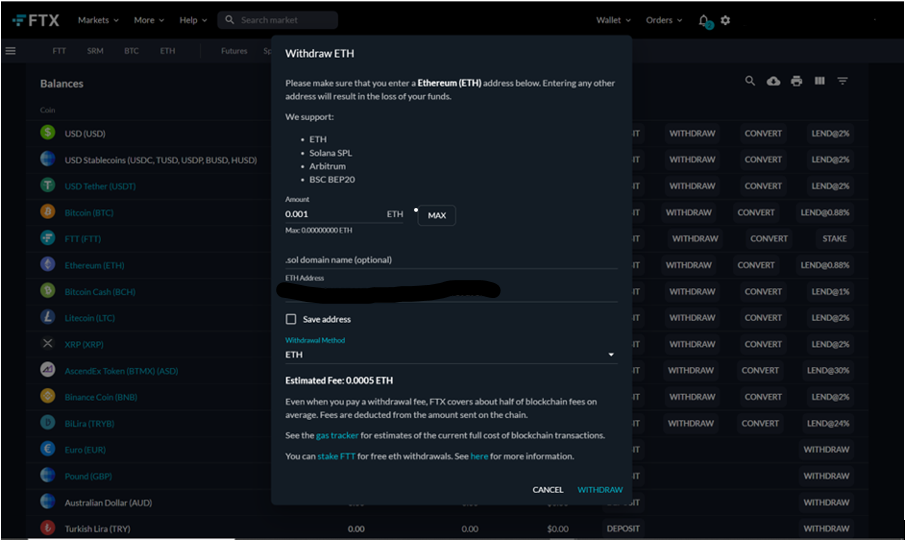Expand the Markets menu

coord(98,20)
